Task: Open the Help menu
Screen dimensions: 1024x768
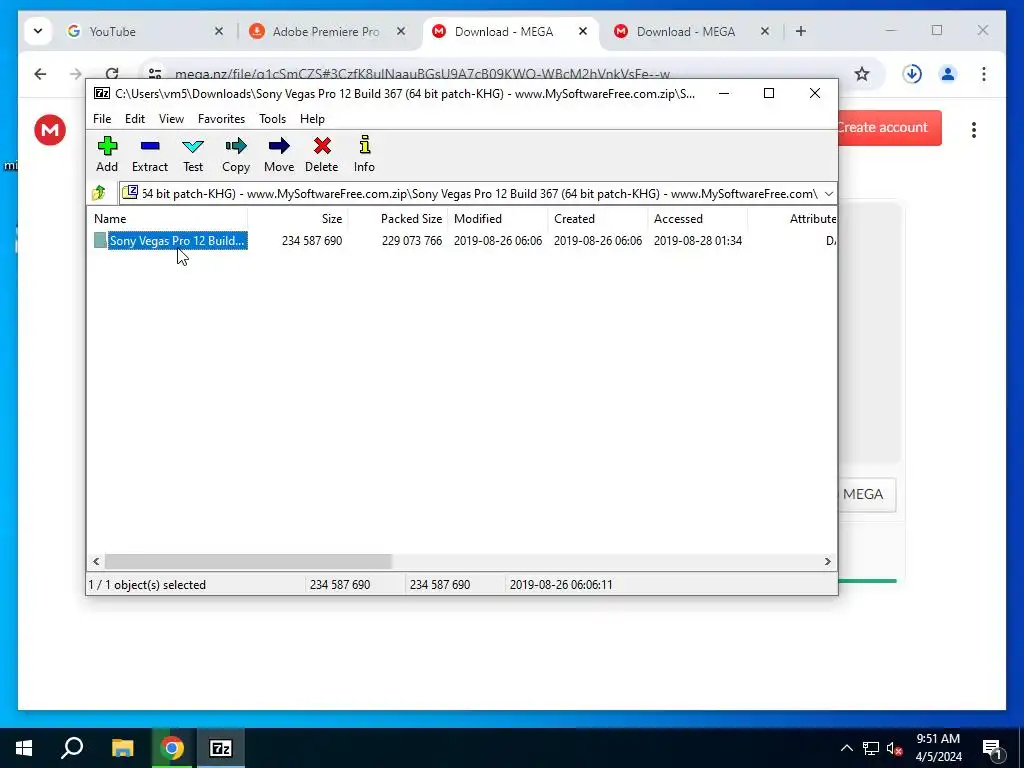Action: point(312,119)
